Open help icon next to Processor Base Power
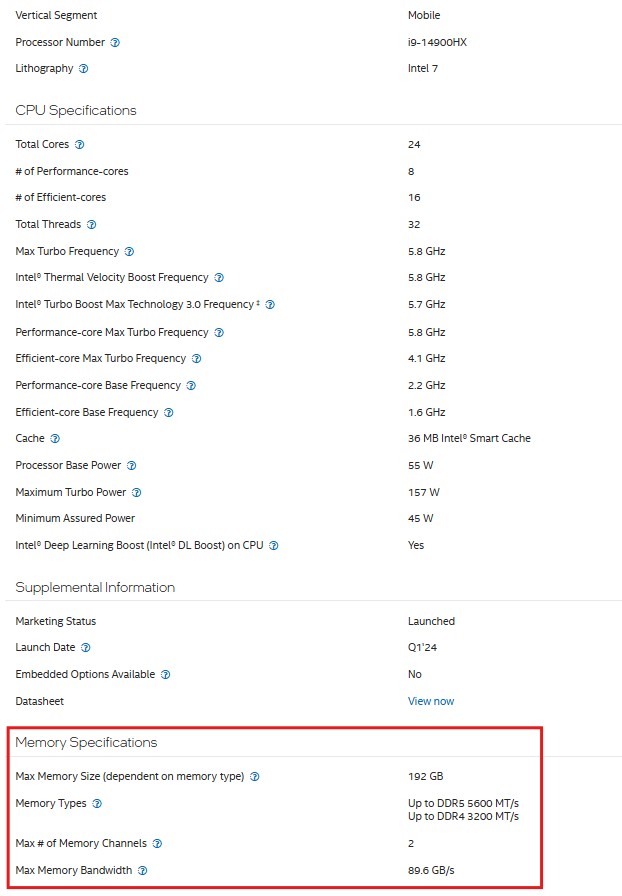The image size is (622, 896). 131,466
